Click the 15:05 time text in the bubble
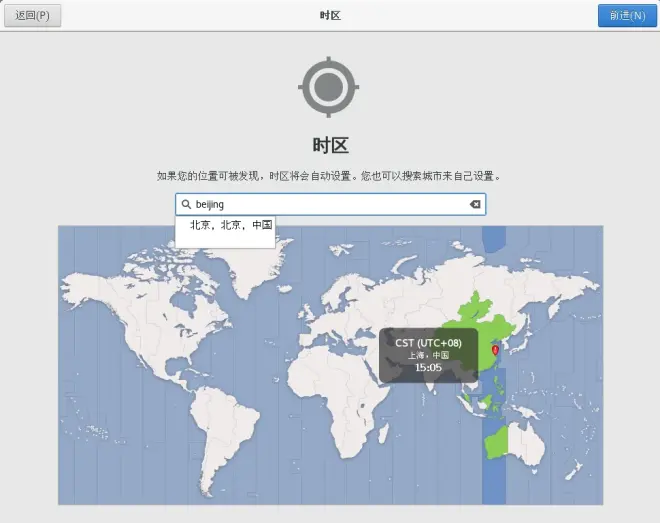This screenshot has width=660, height=523. pyautogui.click(x=428, y=368)
